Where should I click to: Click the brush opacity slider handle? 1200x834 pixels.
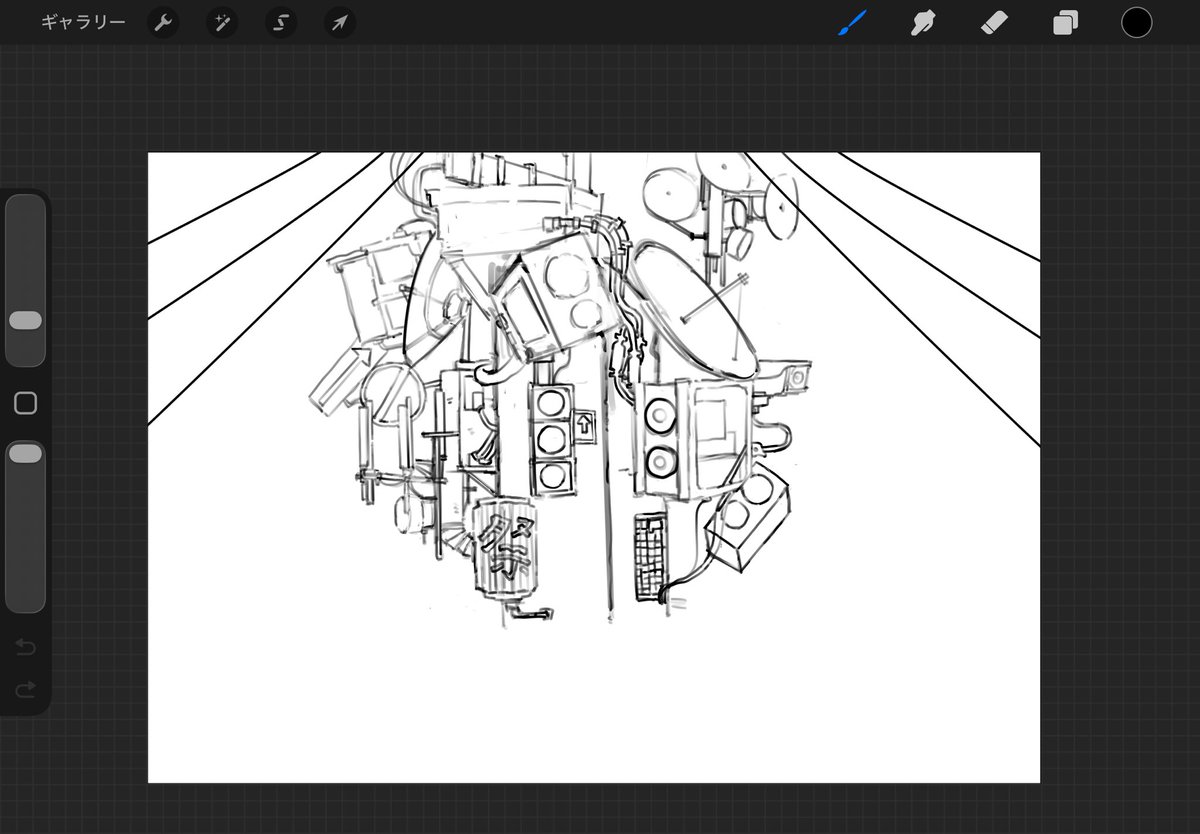coord(25,454)
